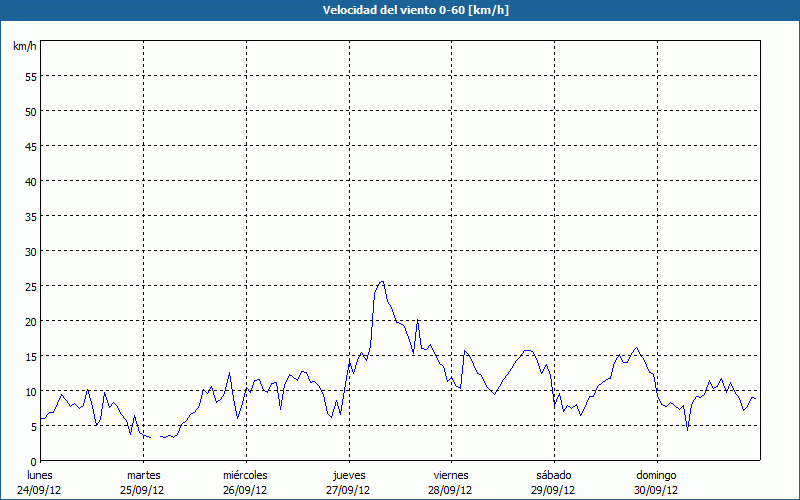Select the 'lunes' day label
Image resolution: width=800 pixels, height=500 pixels.
pyautogui.click(x=40, y=475)
